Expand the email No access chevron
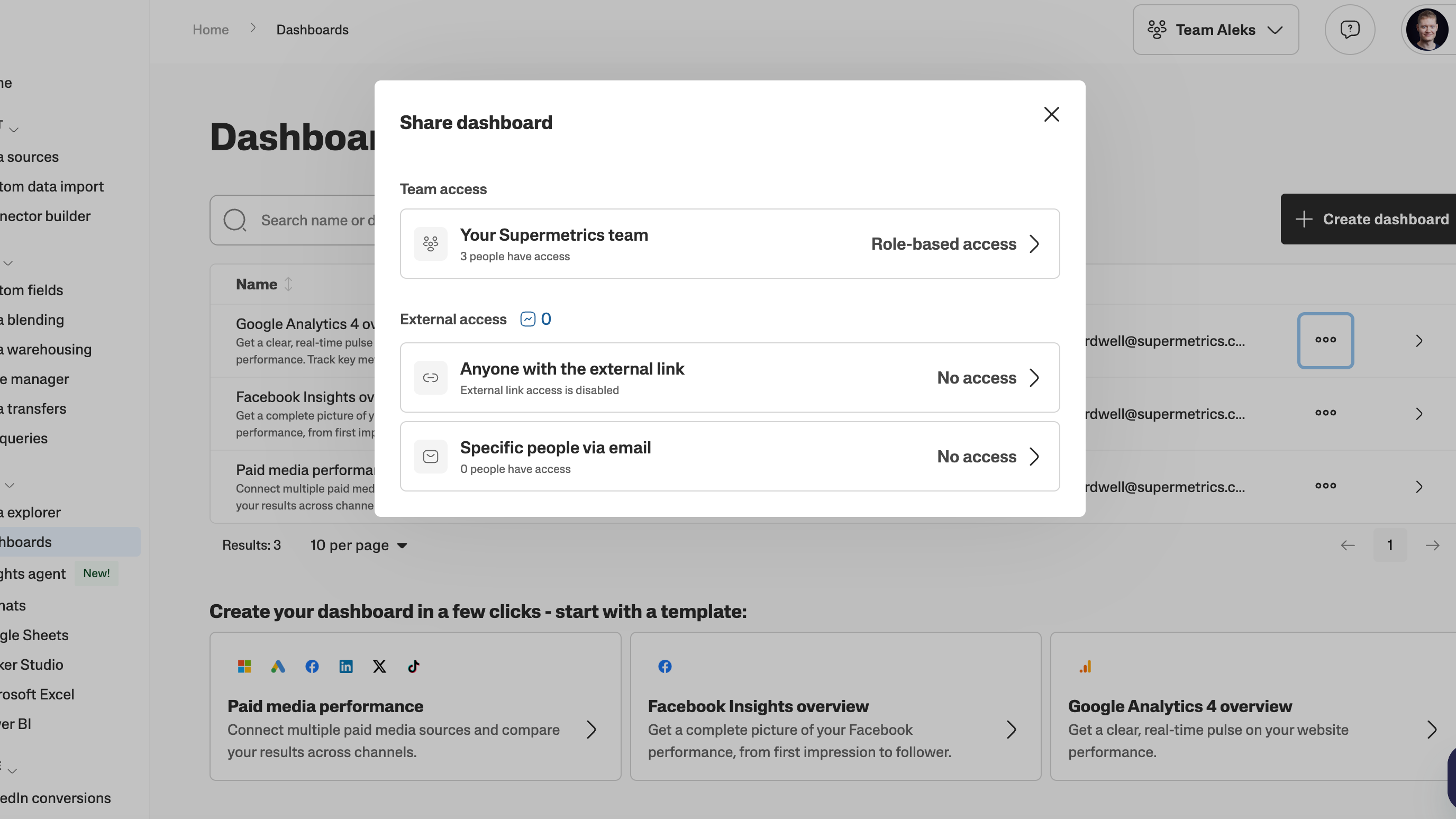1456x819 pixels. click(x=1034, y=456)
